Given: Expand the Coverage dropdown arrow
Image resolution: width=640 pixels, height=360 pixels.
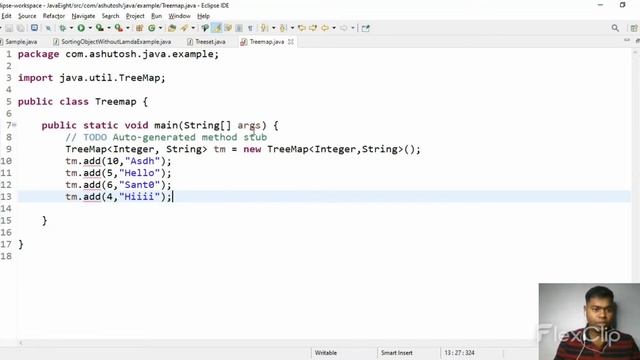Looking at the screenshot, I should pos(109,28).
